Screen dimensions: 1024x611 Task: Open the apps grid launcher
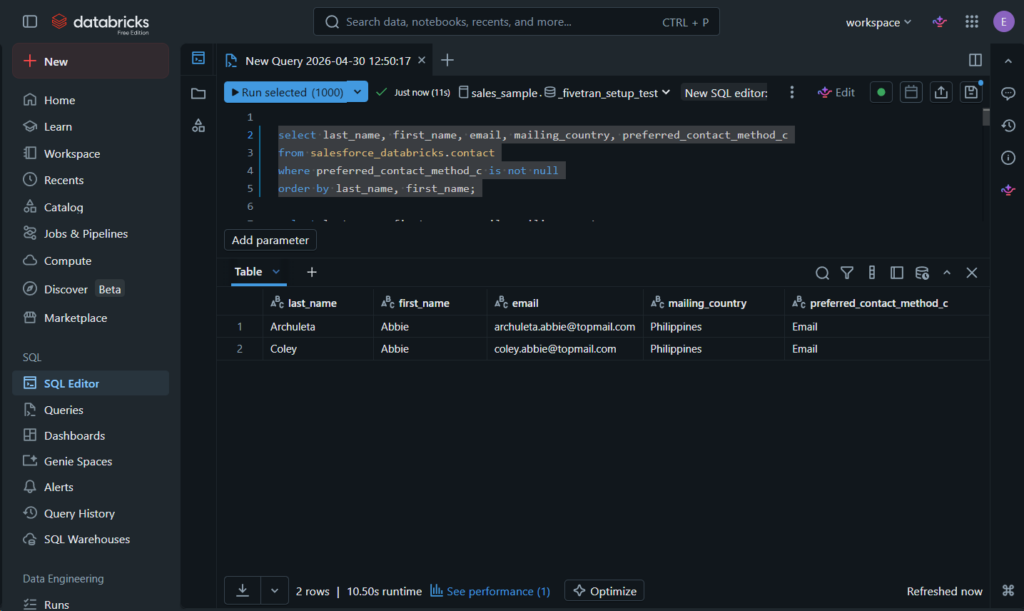point(972,22)
